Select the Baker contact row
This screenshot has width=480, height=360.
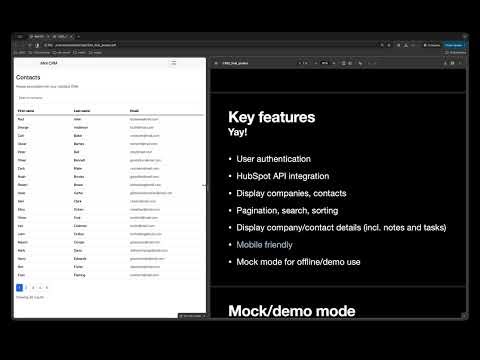110,136
